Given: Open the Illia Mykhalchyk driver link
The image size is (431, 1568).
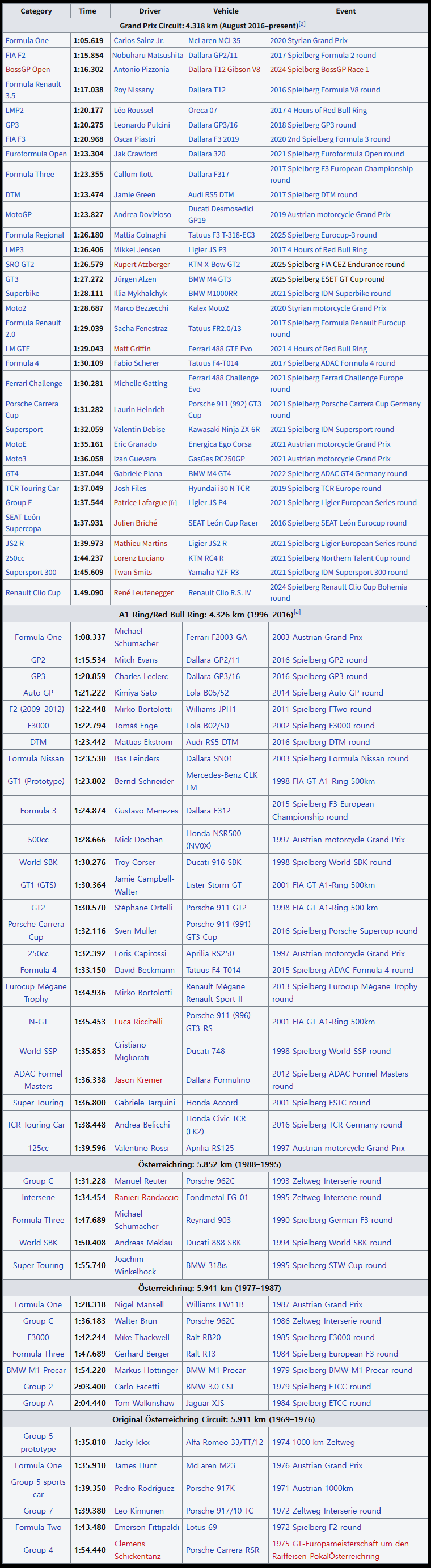Looking at the screenshot, I should [x=140, y=294].
